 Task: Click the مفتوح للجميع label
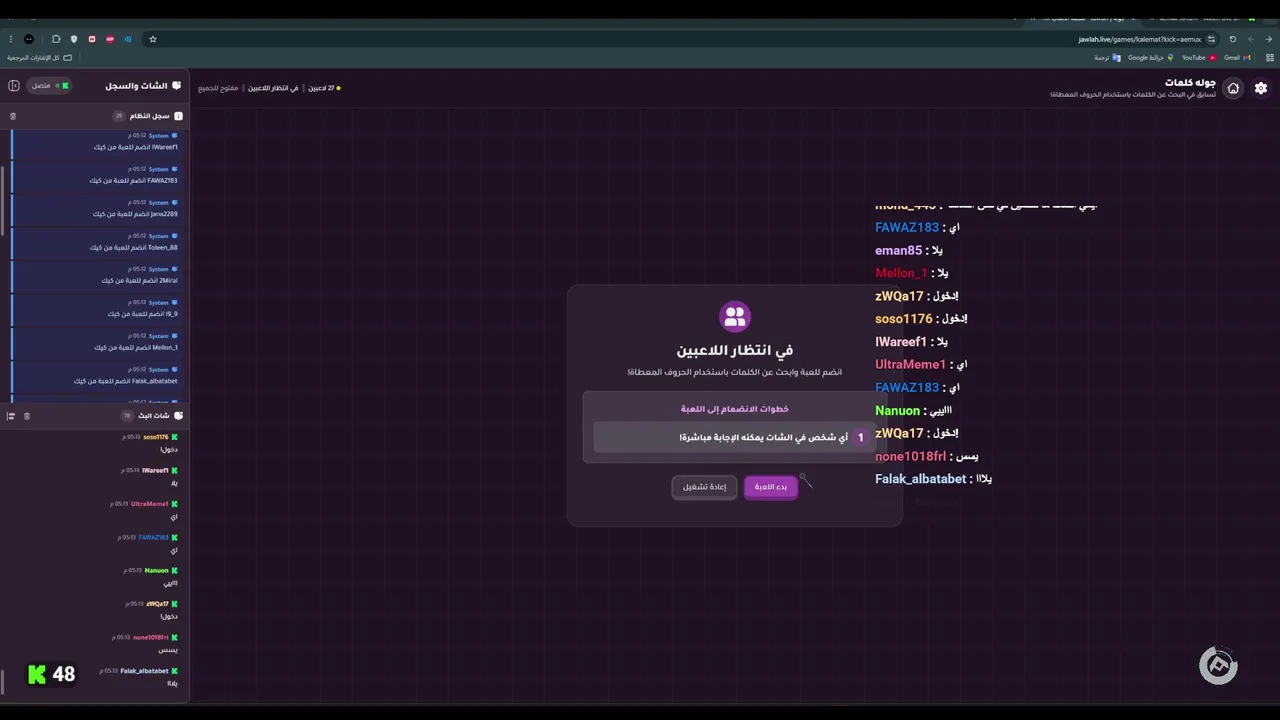(x=218, y=88)
